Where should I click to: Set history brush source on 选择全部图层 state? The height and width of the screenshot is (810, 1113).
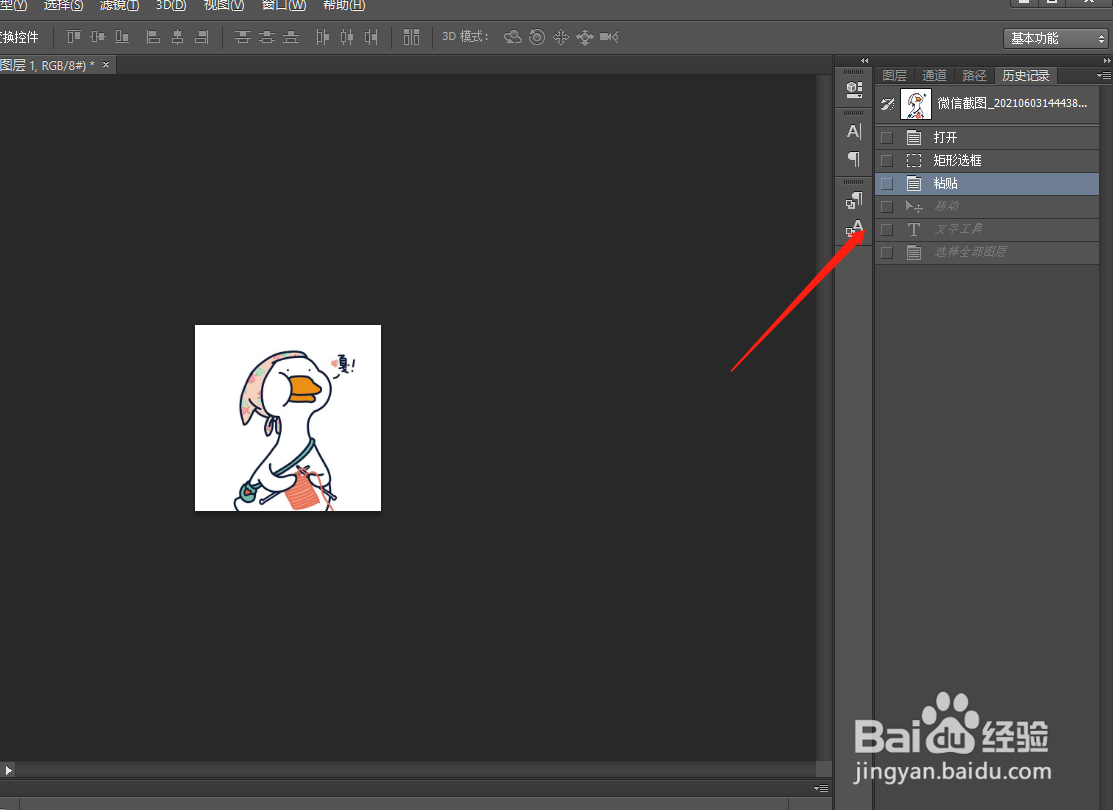coord(887,253)
